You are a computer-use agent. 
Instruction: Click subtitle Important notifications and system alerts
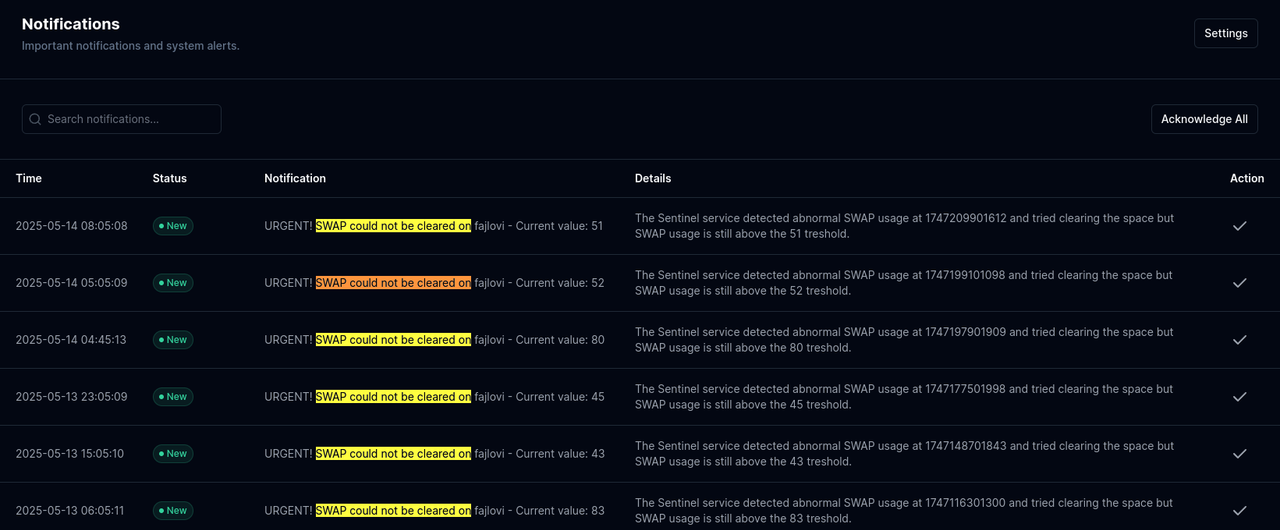[x=131, y=46]
